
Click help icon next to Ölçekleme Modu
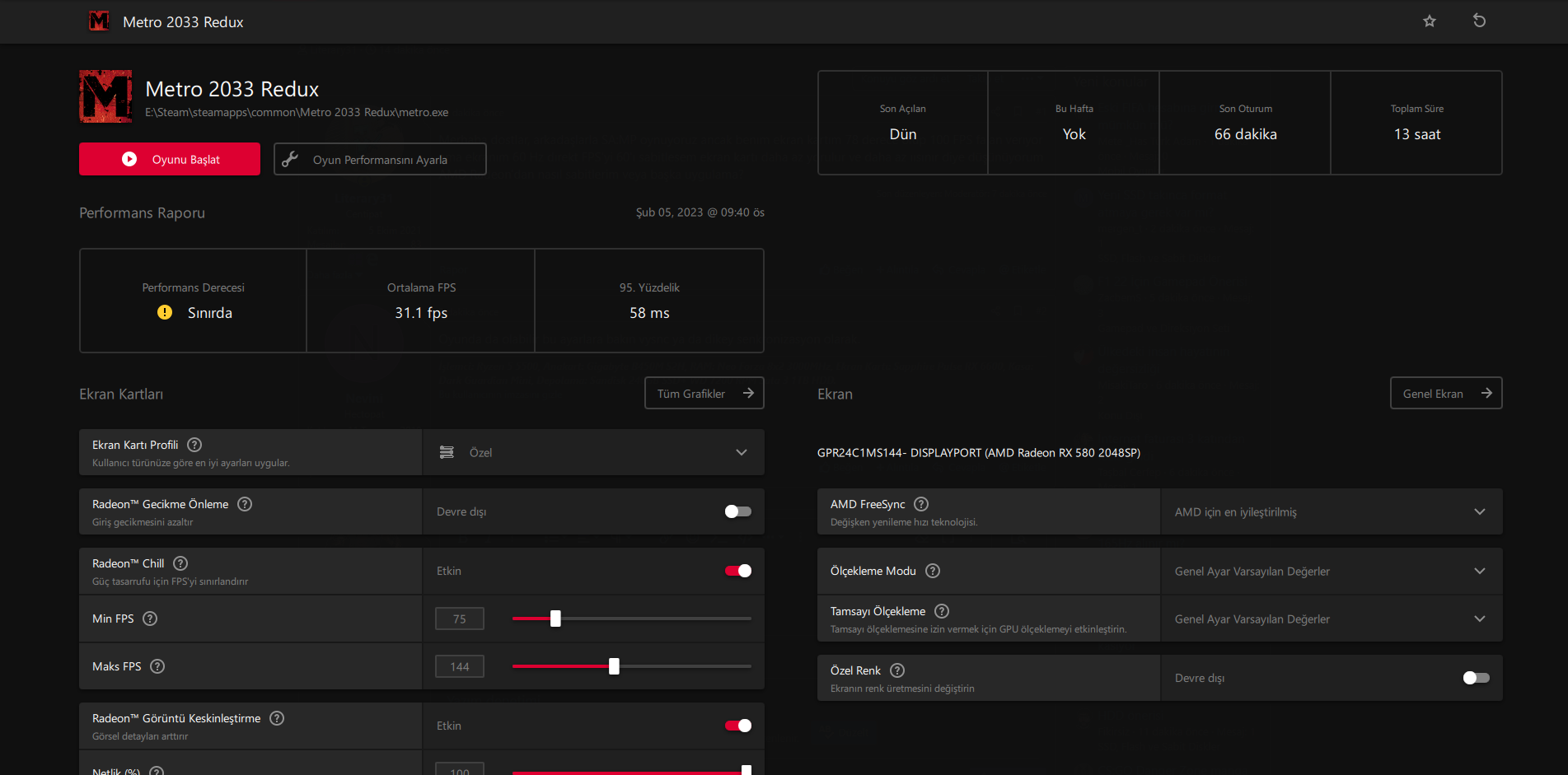pos(933,571)
